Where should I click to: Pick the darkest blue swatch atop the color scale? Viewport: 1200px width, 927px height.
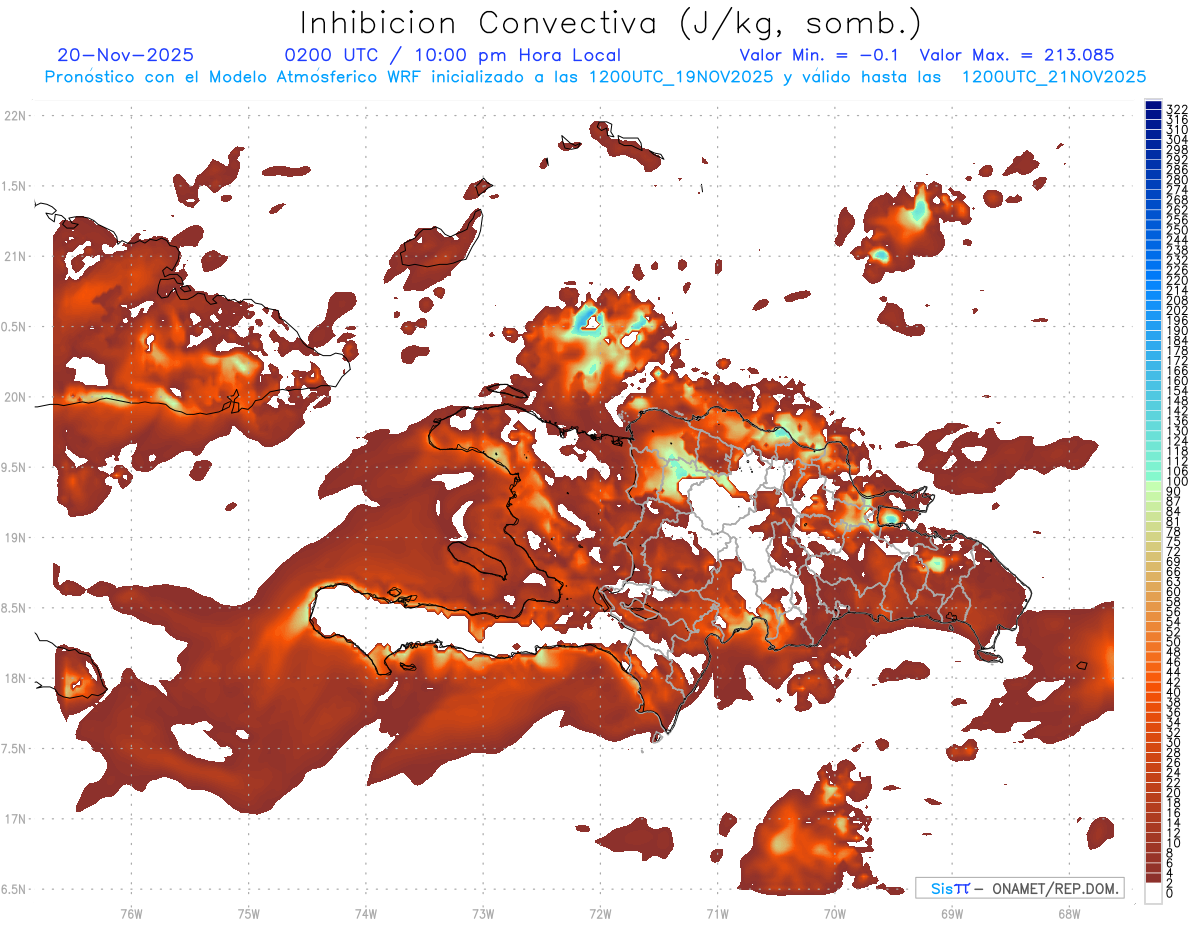tap(1154, 105)
